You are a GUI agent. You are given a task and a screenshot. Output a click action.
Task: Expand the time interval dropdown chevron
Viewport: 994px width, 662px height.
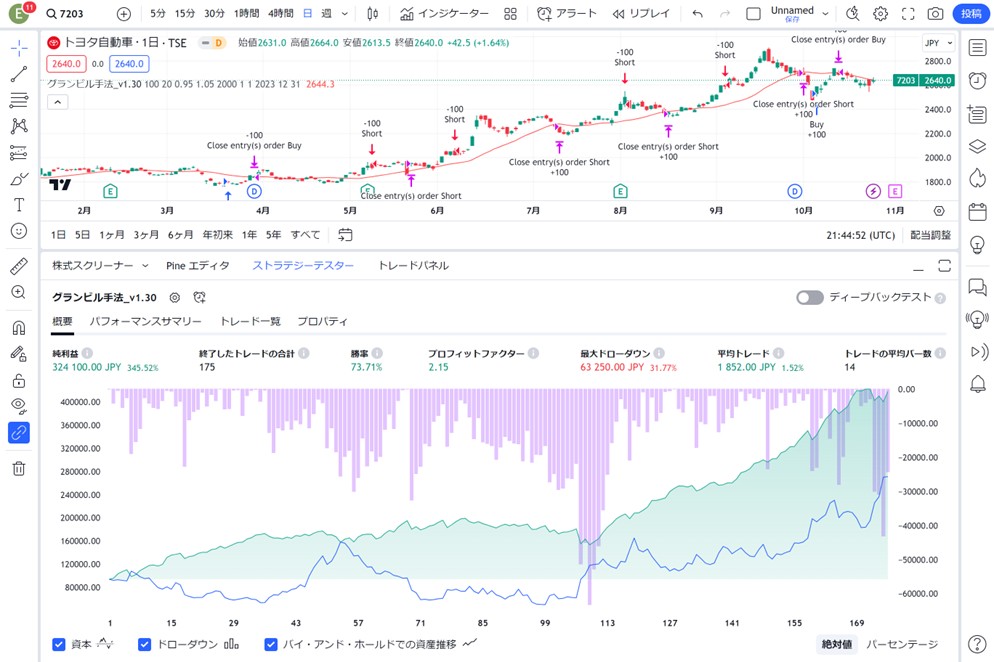coord(345,14)
